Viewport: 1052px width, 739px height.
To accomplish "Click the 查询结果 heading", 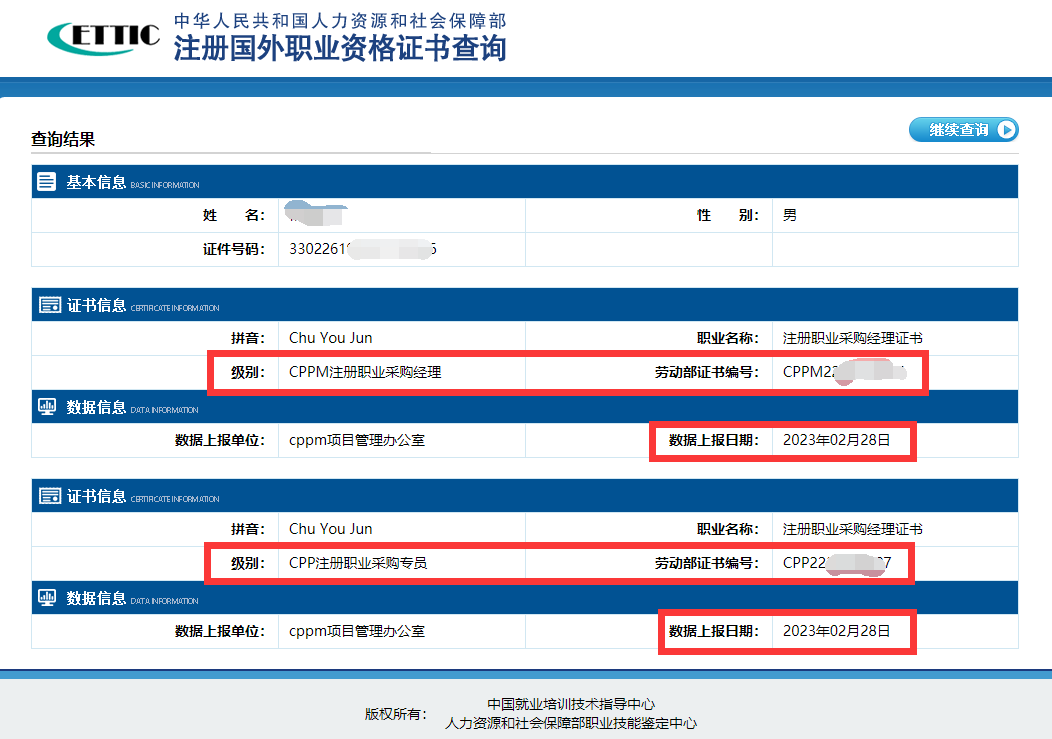I will point(62,139).
